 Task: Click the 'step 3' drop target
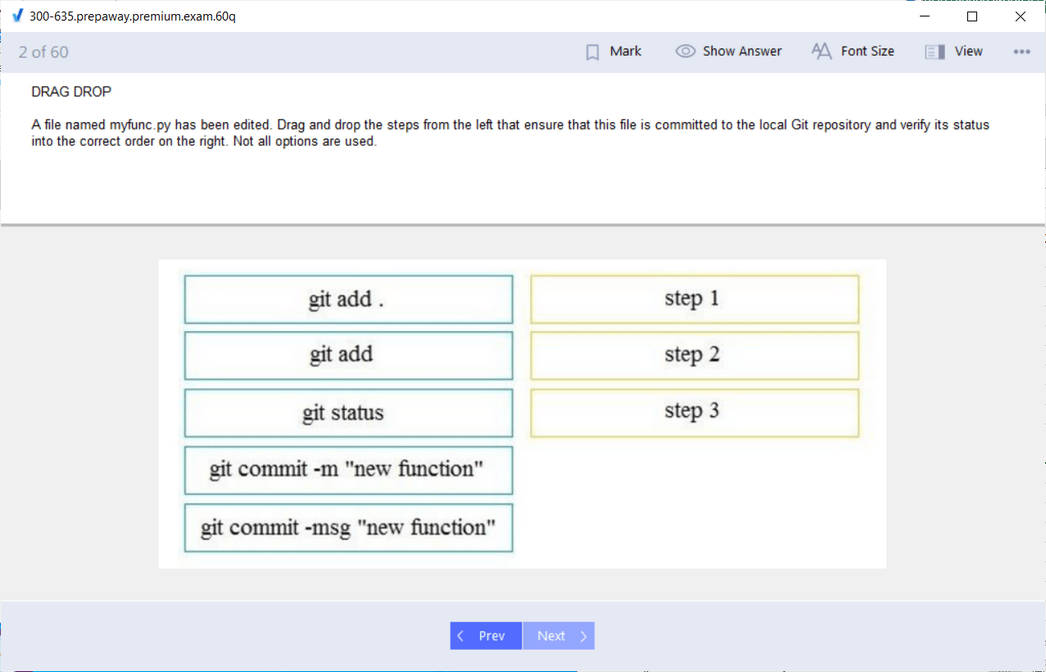[694, 413]
